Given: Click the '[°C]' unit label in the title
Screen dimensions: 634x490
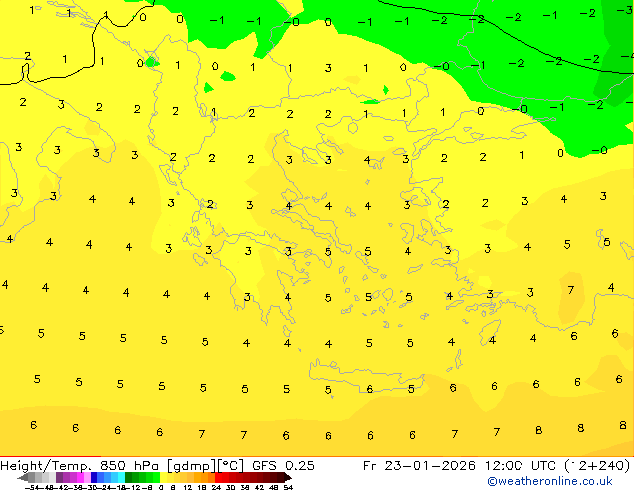Looking at the screenshot, I should (230, 466).
